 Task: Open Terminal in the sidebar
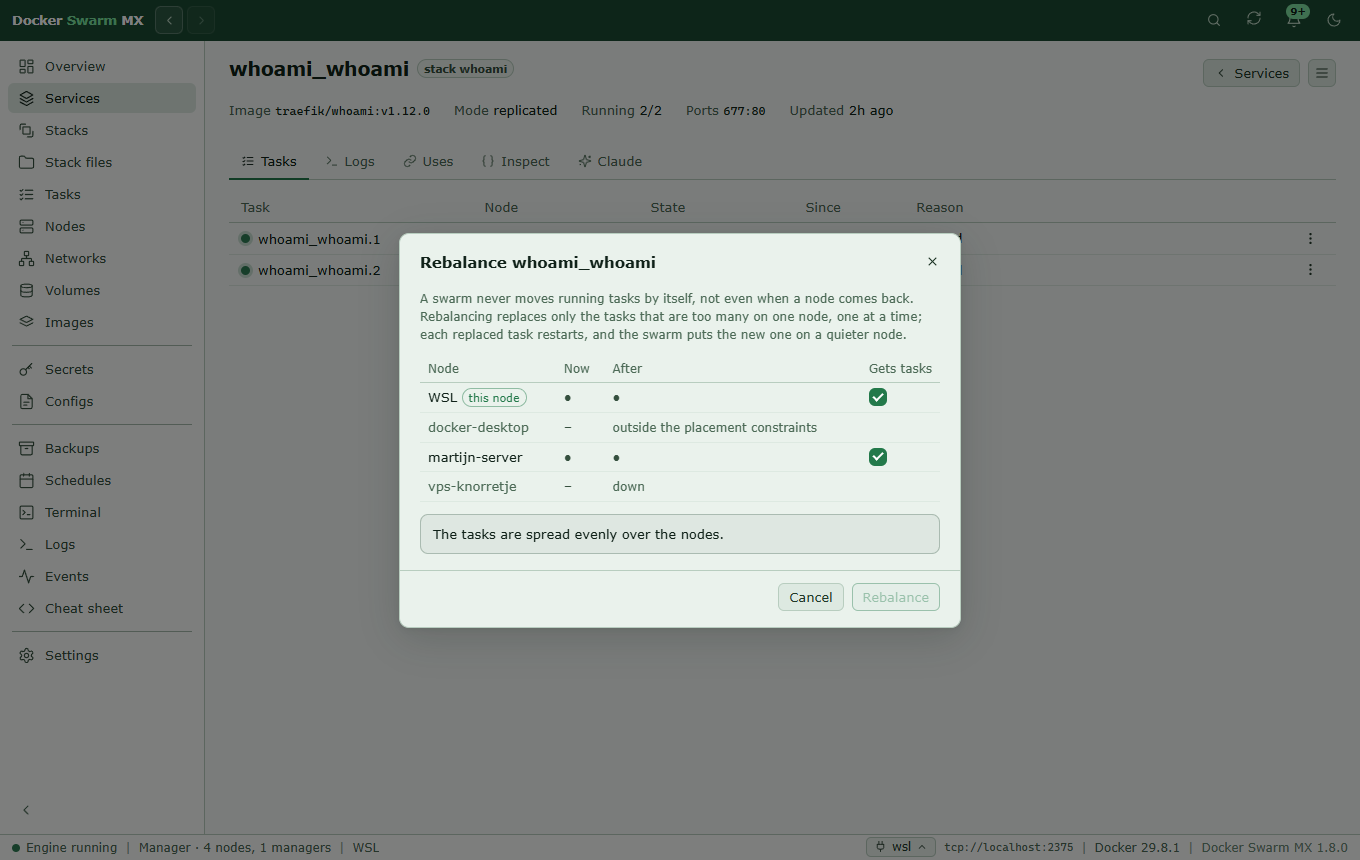coord(102,512)
